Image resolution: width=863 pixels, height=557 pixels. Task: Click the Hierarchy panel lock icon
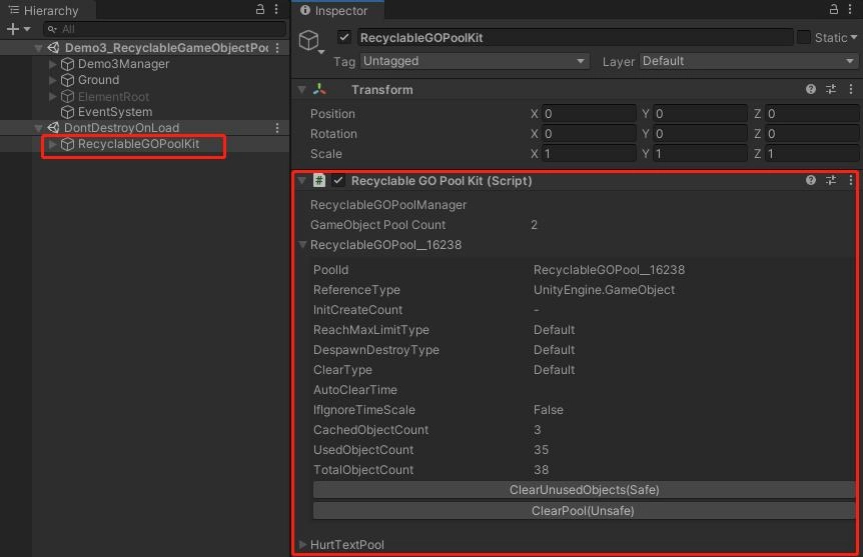(x=260, y=9)
